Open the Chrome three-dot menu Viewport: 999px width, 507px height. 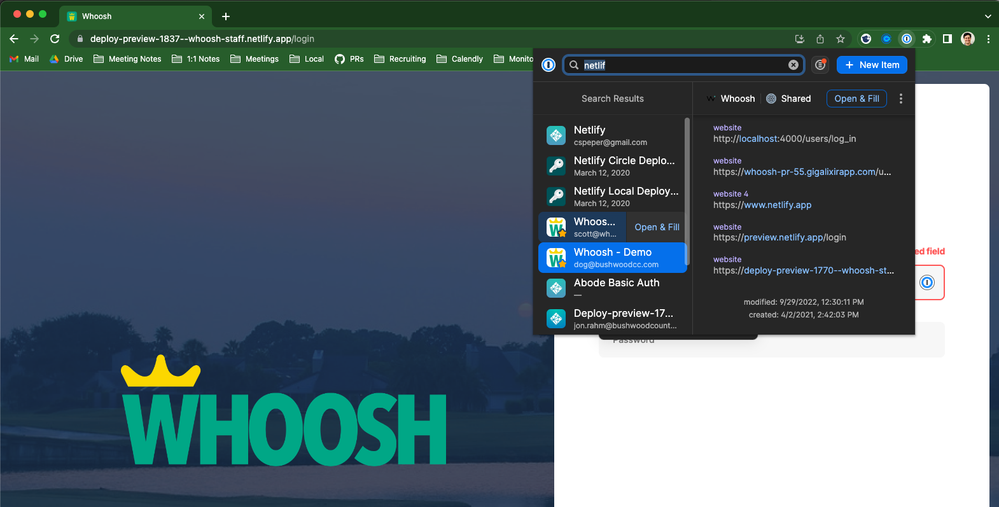pos(987,39)
